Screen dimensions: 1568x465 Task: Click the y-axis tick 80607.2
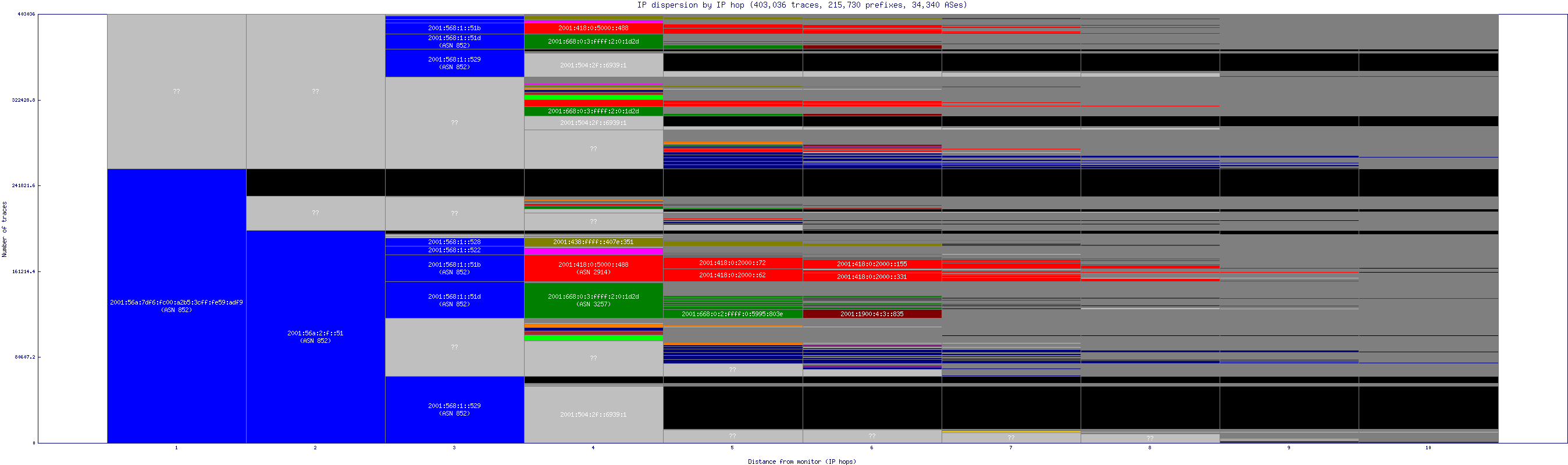(25, 357)
